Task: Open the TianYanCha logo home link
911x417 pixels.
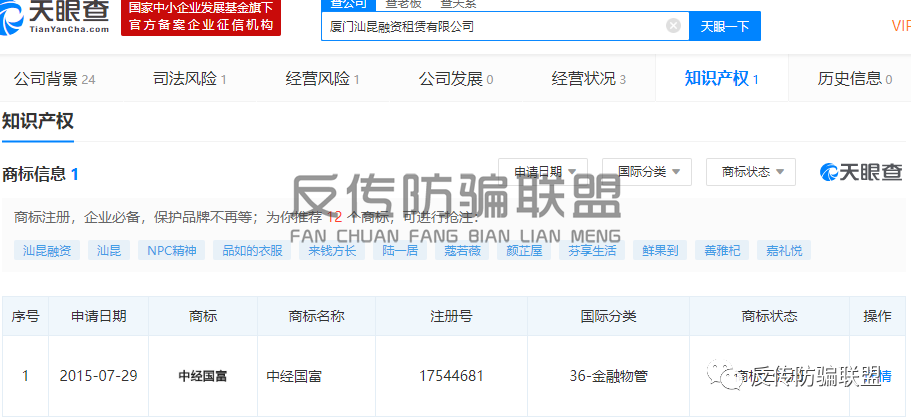Action: coord(55,17)
